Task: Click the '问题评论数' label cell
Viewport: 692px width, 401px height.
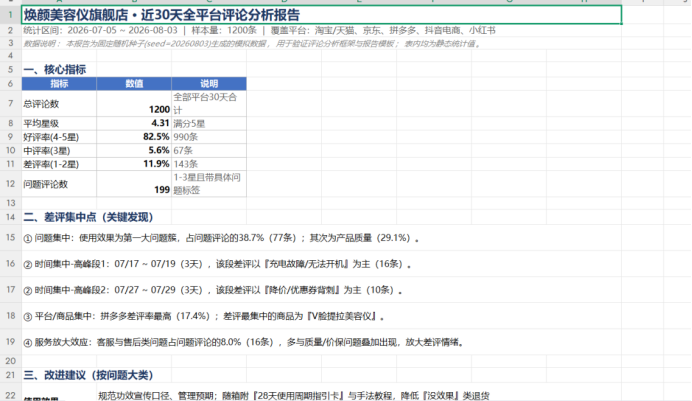Action: [x=59, y=184]
